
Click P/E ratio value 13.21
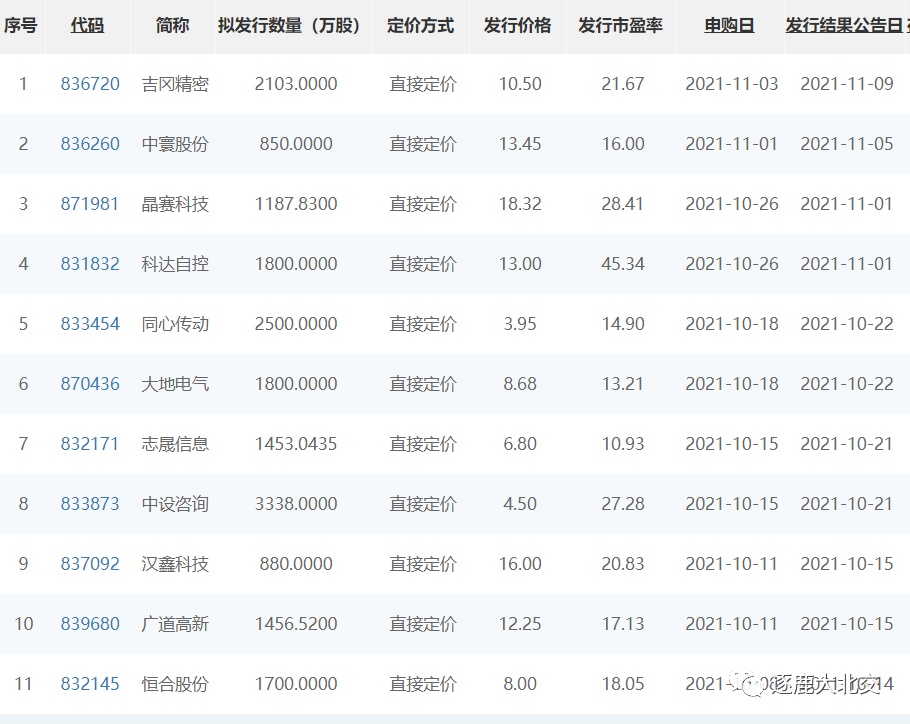(x=623, y=383)
